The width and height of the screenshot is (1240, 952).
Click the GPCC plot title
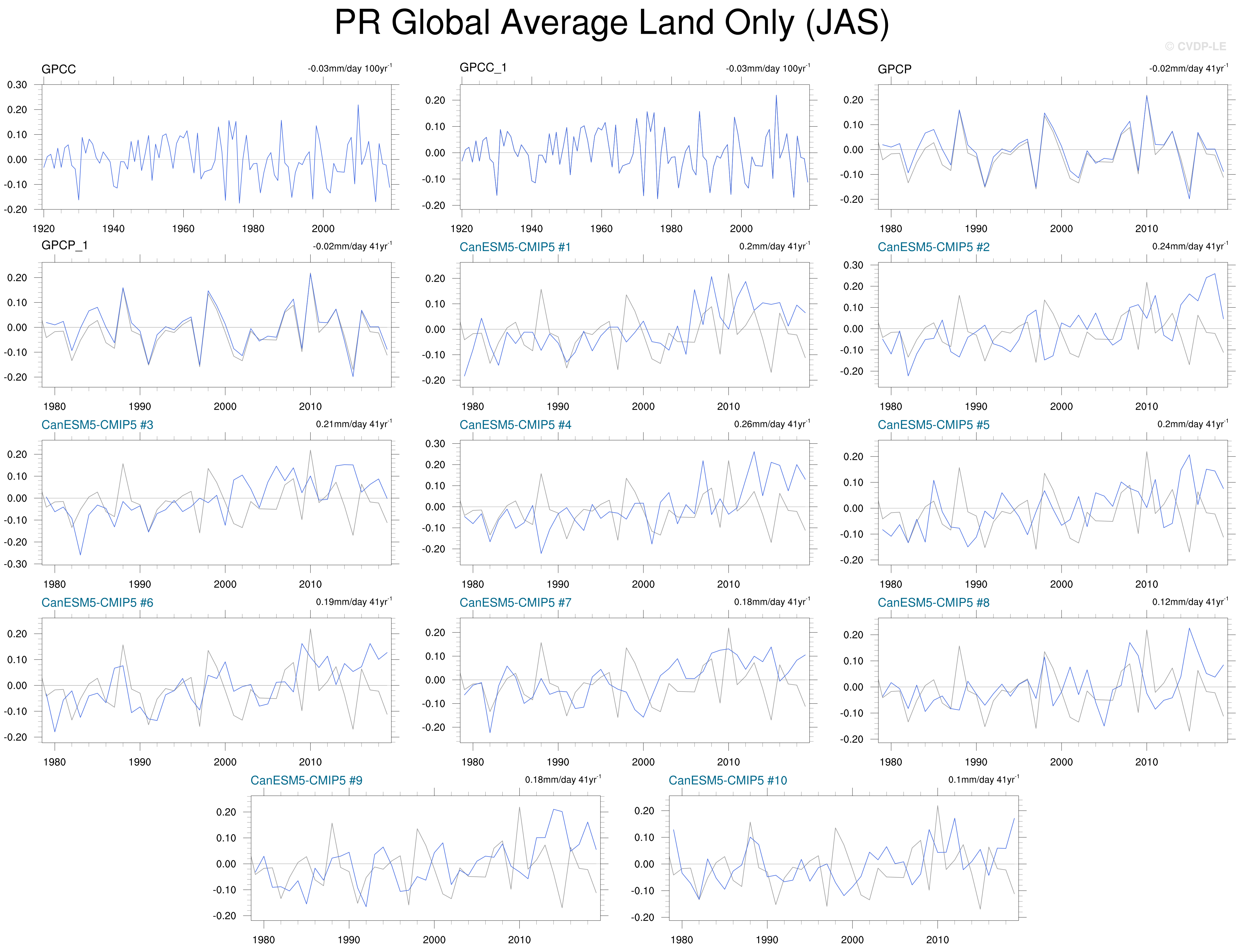(58, 69)
